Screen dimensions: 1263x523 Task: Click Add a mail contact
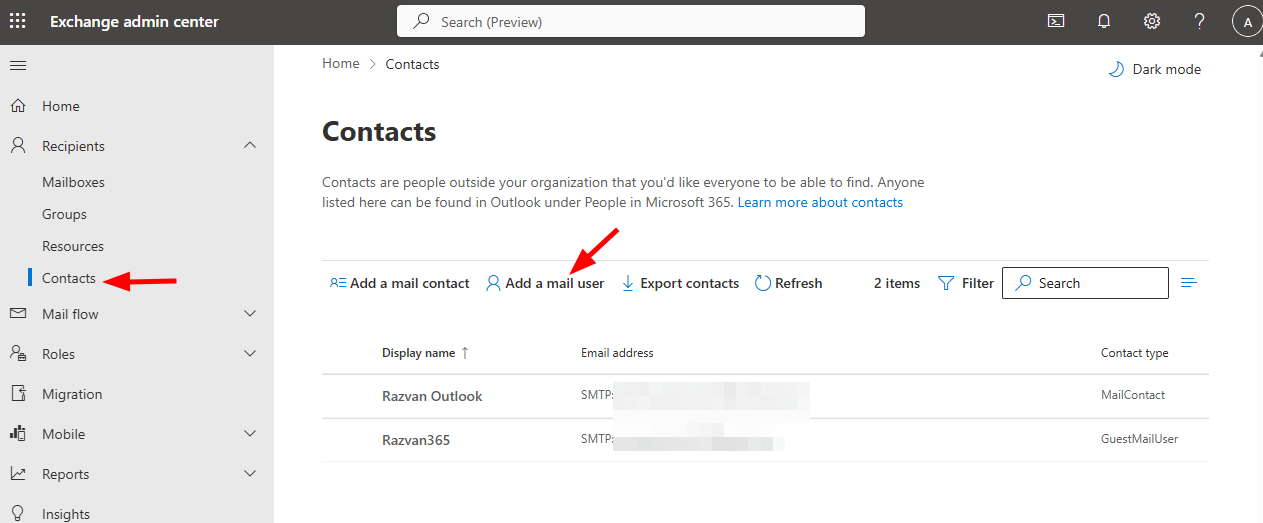click(399, 283)
